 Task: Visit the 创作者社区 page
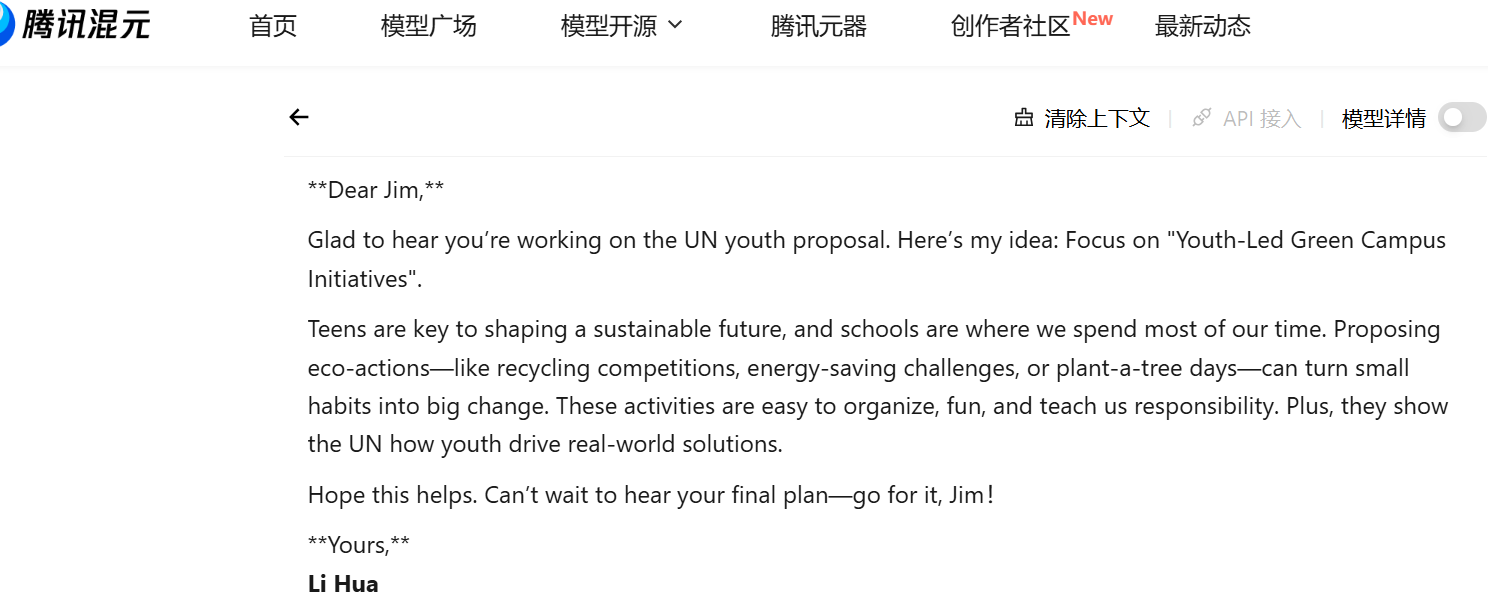coord(1010,26)
